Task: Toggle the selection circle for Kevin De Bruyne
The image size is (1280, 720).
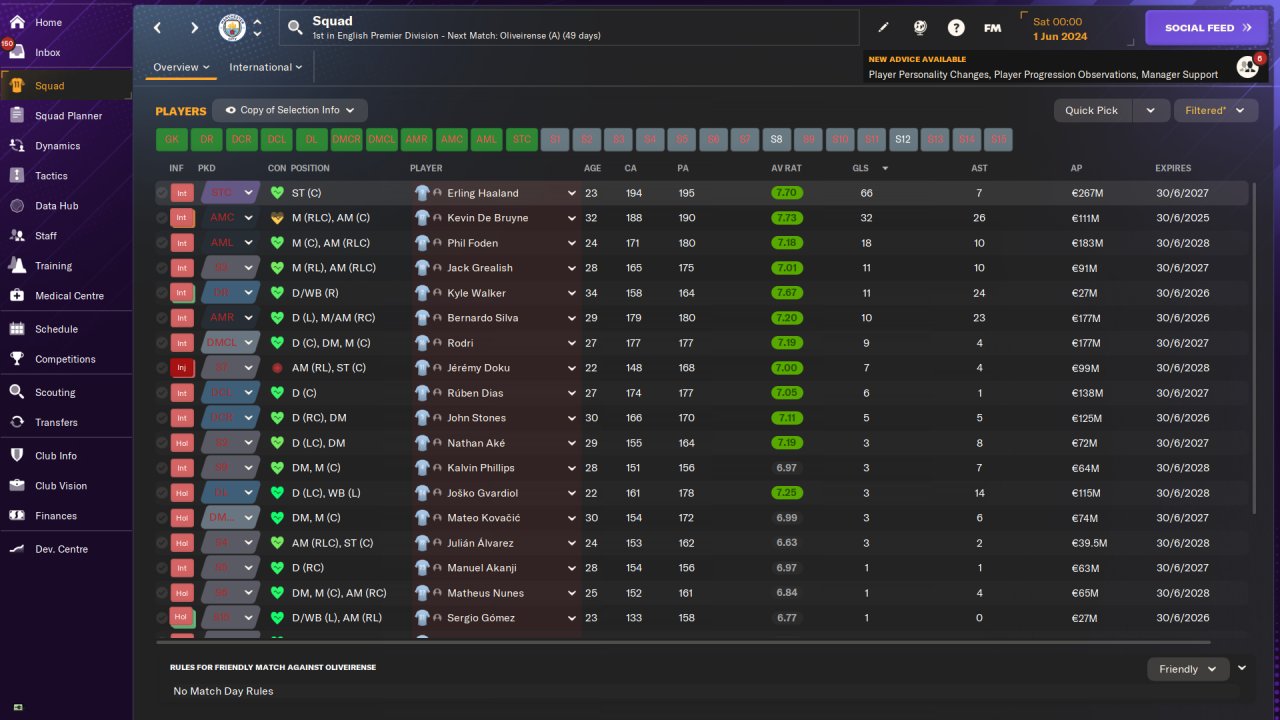Action: 162,218
